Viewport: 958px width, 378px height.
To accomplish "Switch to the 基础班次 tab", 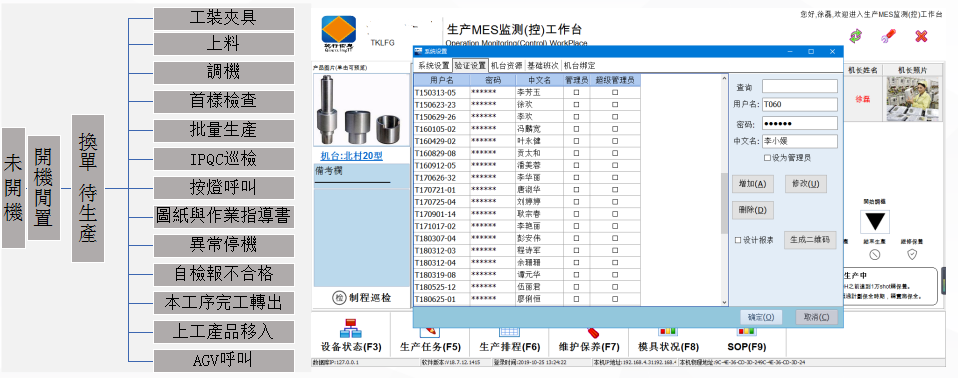I will click(543, 65).
